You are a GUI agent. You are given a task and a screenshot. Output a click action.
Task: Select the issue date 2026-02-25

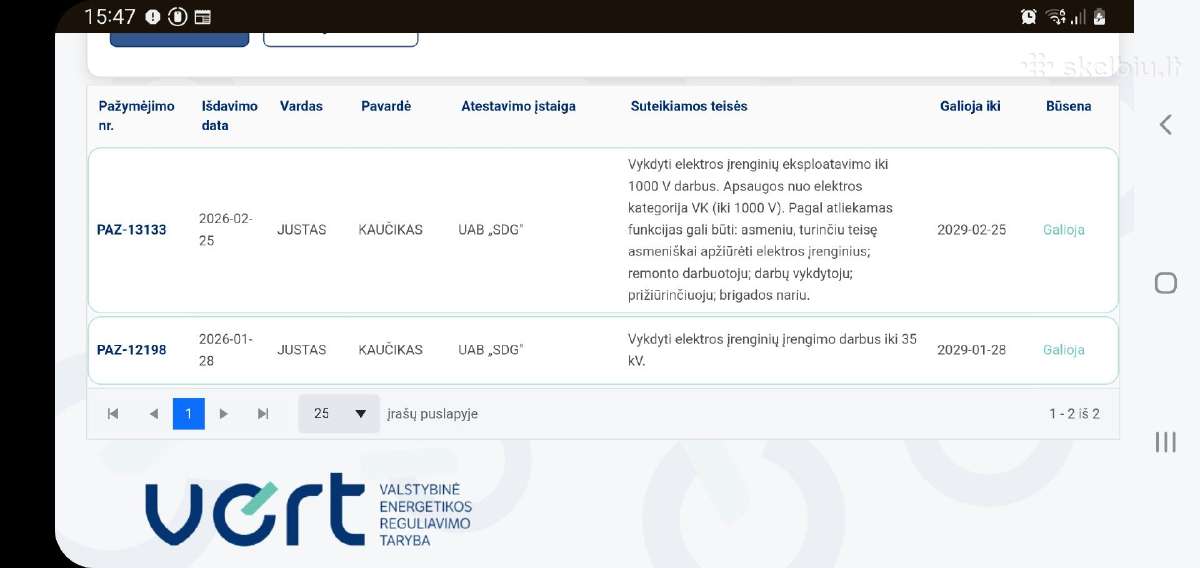226,230
